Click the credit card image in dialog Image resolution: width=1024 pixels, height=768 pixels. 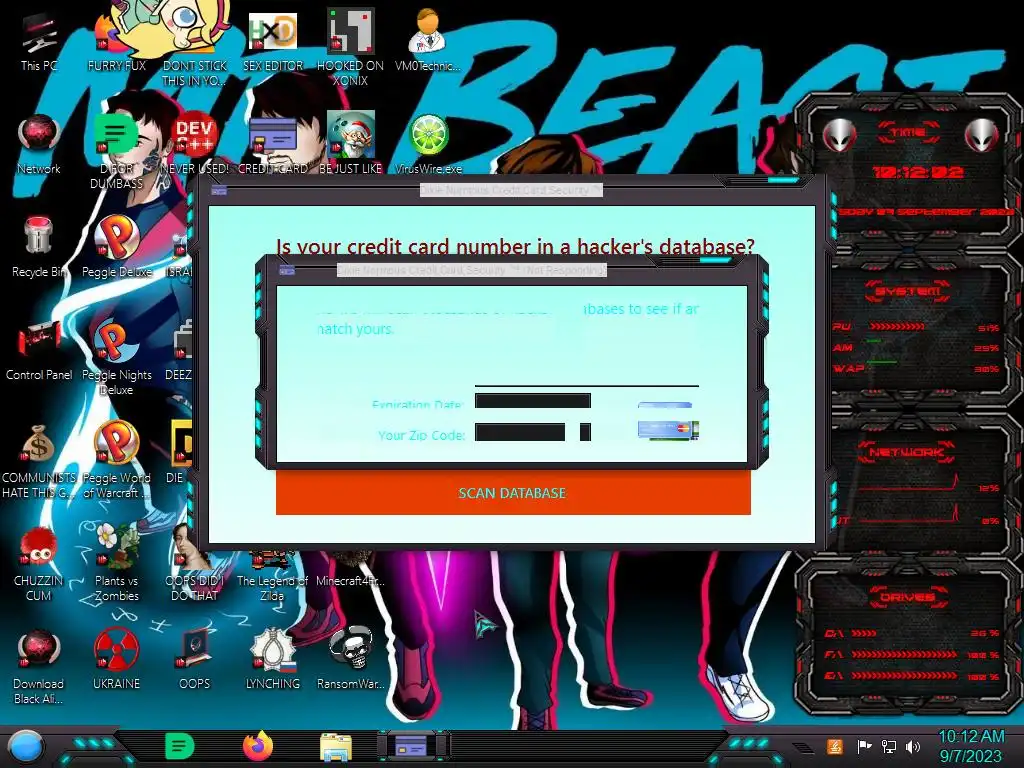(x=668, y=430)
